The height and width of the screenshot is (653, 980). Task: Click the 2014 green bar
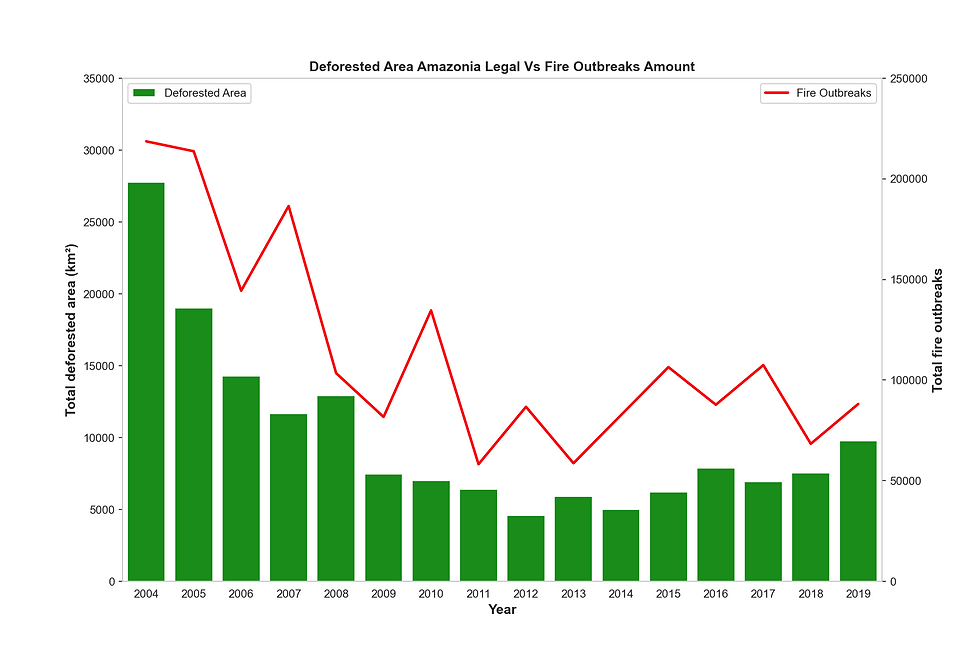(621, 546)
